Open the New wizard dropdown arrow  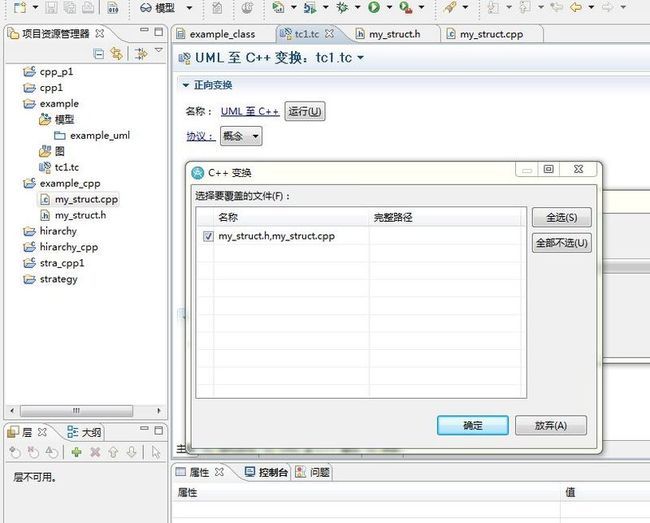[x=35, y=7]
